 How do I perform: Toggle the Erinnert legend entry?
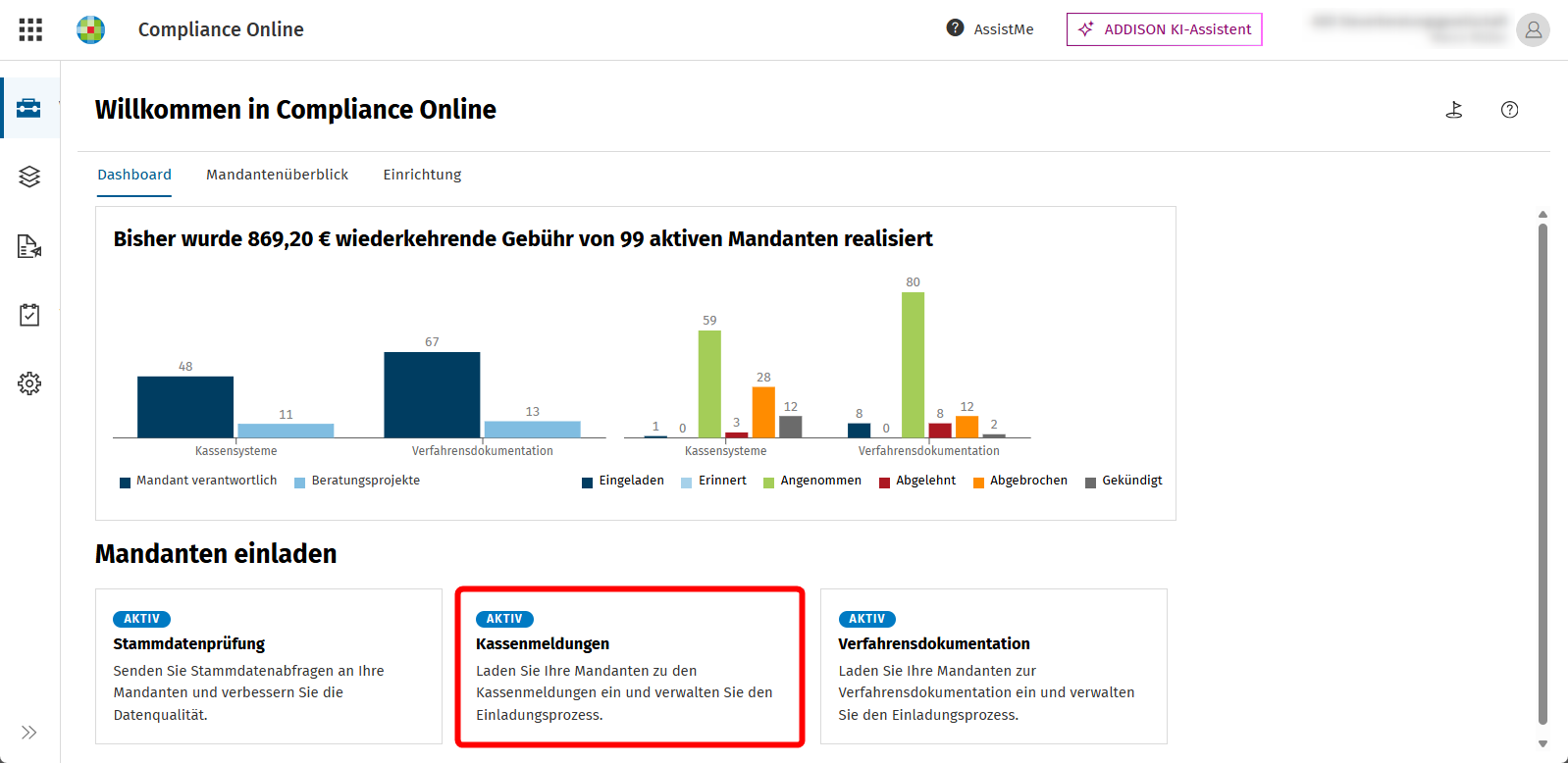coord(714,481)
